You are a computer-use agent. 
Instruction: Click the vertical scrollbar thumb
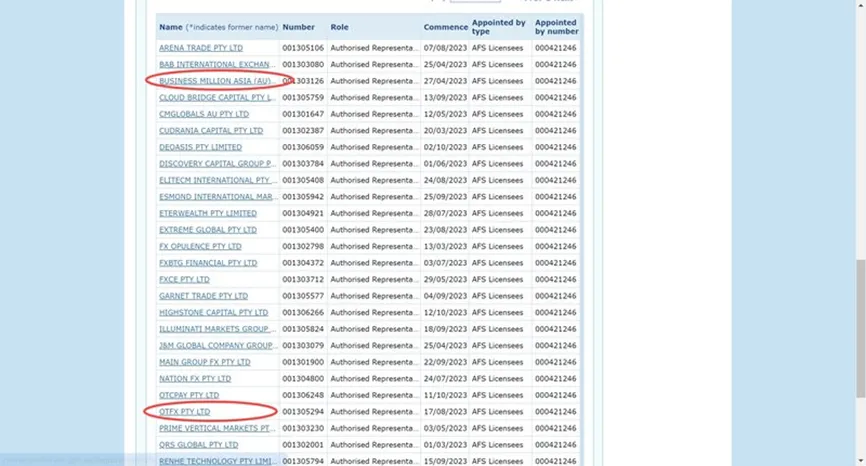[860, 329]
